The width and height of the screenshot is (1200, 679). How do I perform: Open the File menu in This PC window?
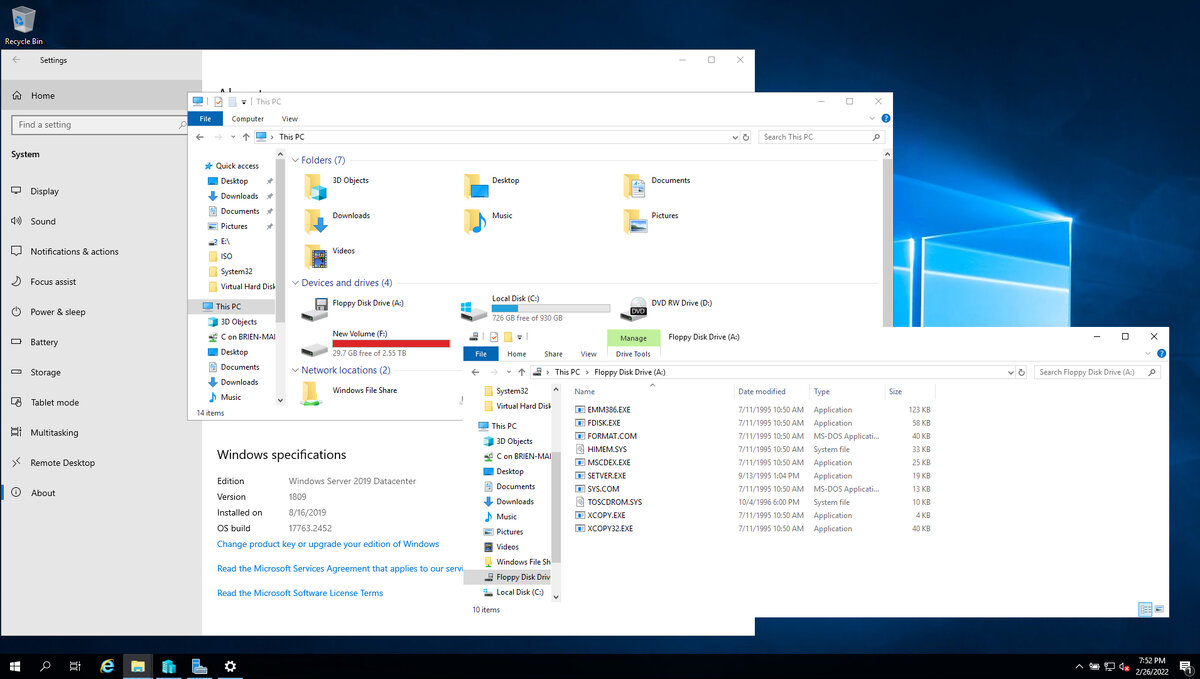click(205, 119)
